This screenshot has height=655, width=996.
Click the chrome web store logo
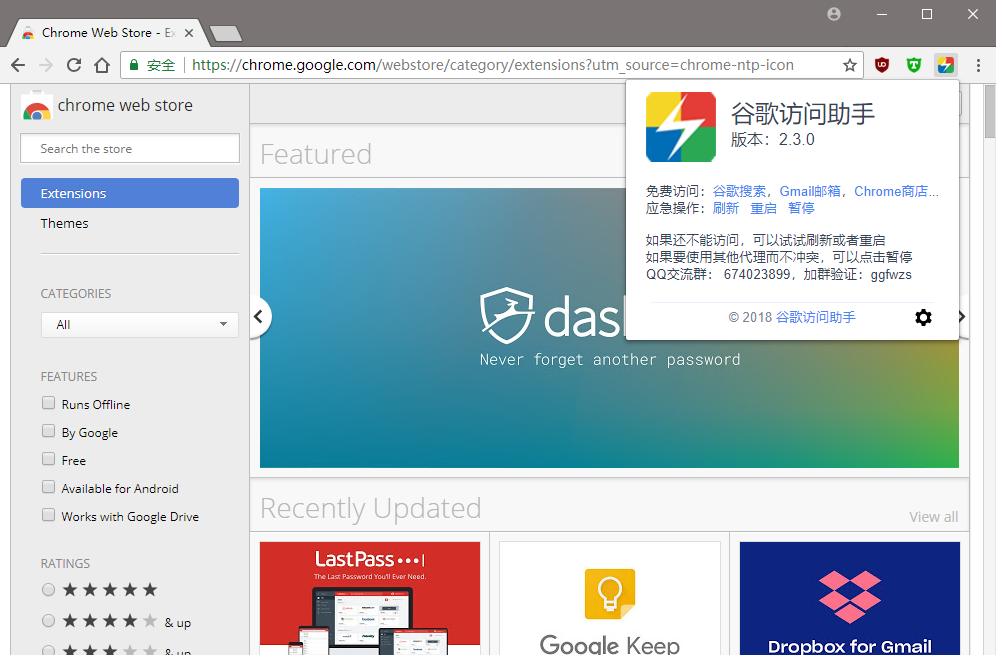tap(37, 106)
